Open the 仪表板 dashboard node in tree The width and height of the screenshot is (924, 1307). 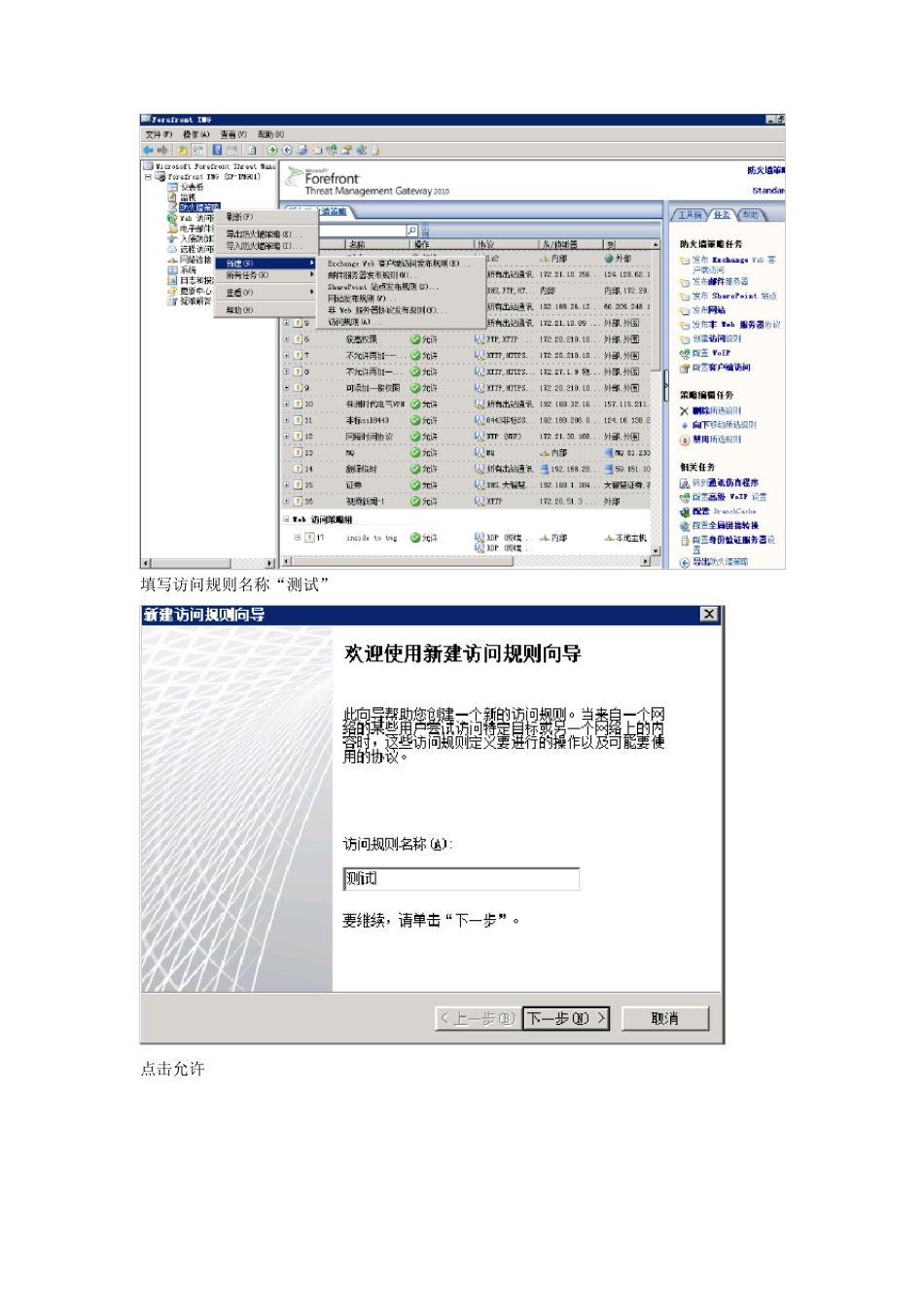(186, 187)
